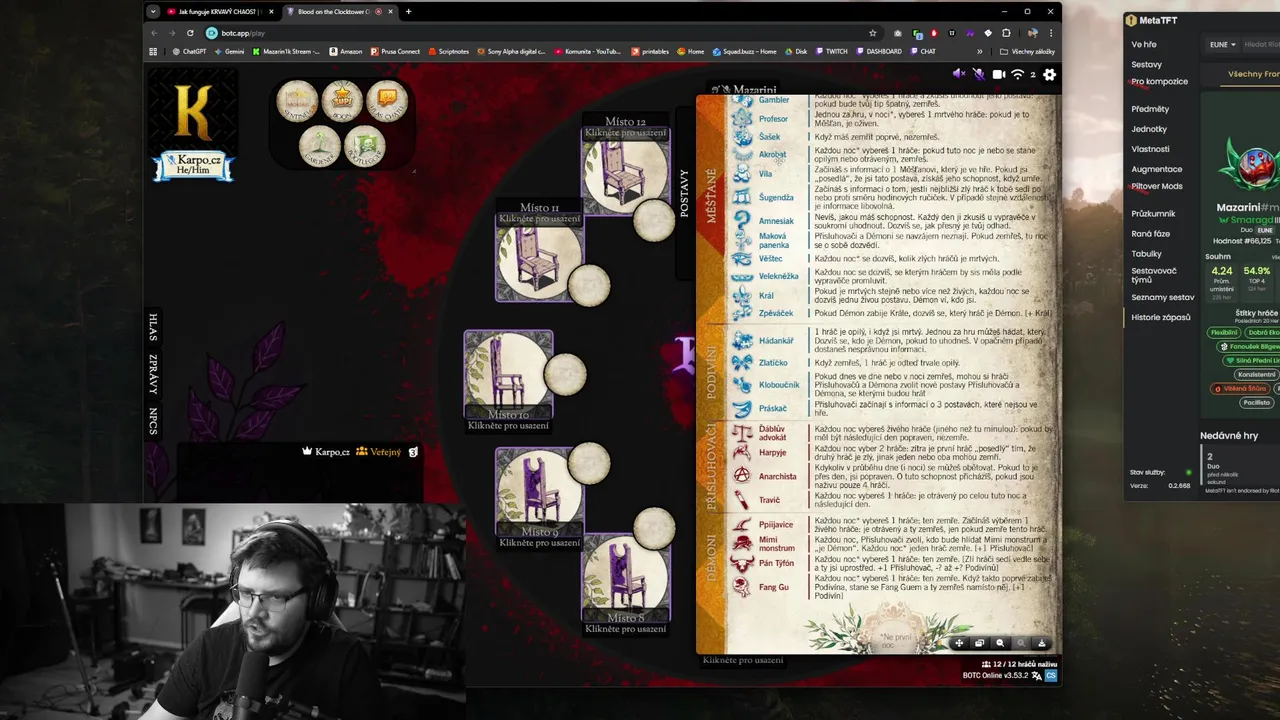Open the Chrome tab search dropdown
1280x720 pixels.
pos(153,12)
